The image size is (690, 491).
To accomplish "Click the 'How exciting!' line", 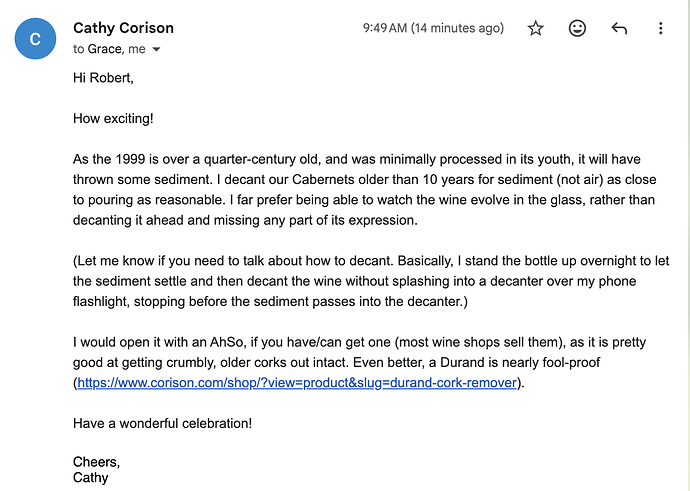I will point(113,118).
